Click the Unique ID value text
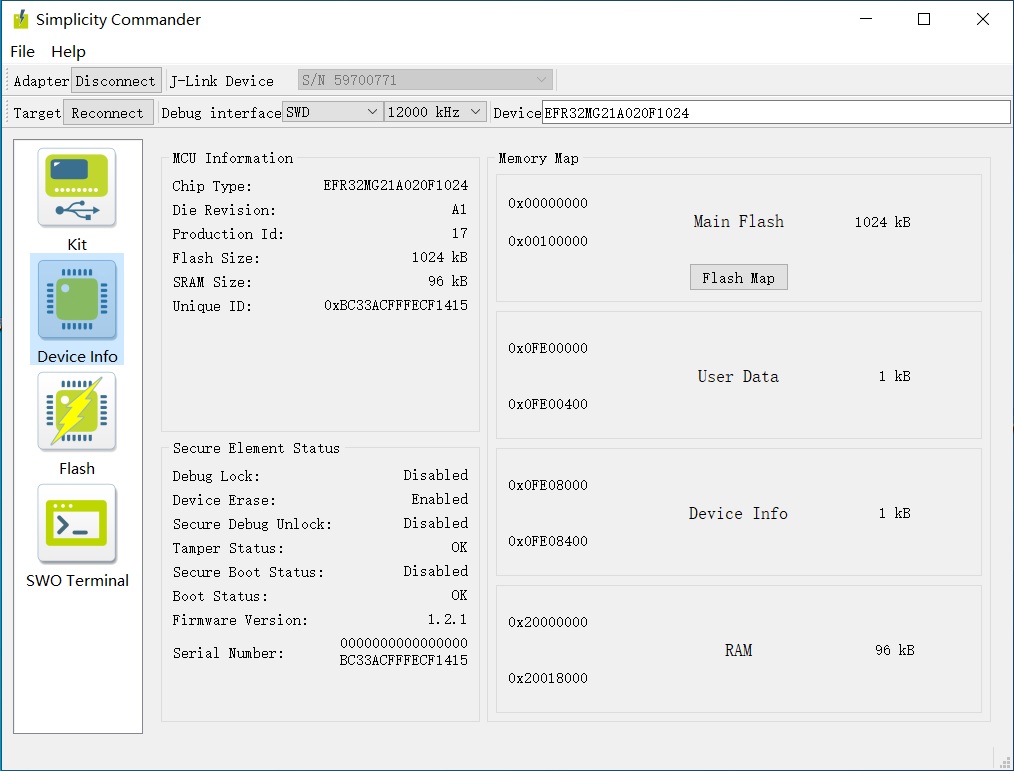 [x=395, y=306]
